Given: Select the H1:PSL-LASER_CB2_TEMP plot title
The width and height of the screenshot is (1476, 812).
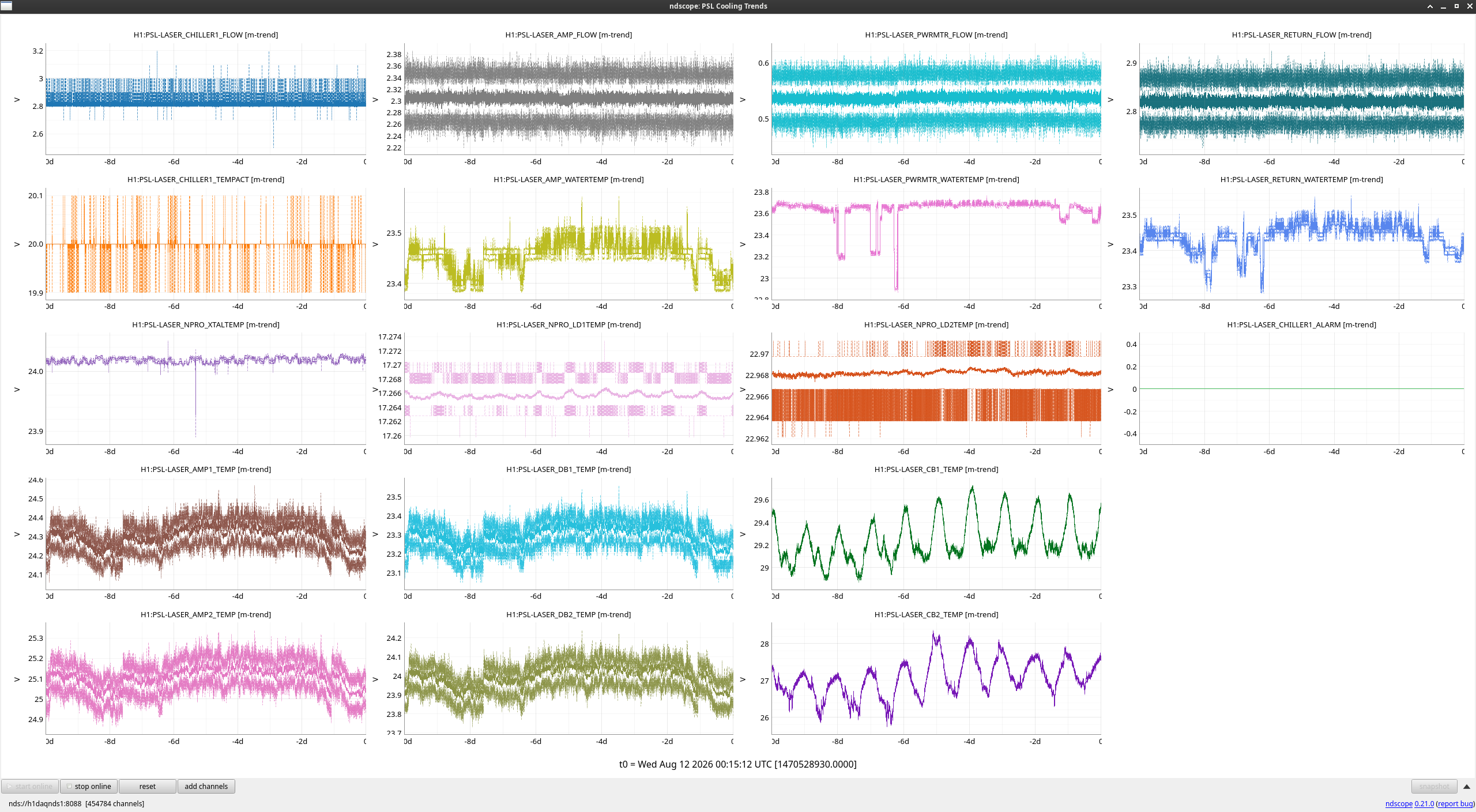Looking at the screenshot, I should pyautogui.click(x=936, y=614).
